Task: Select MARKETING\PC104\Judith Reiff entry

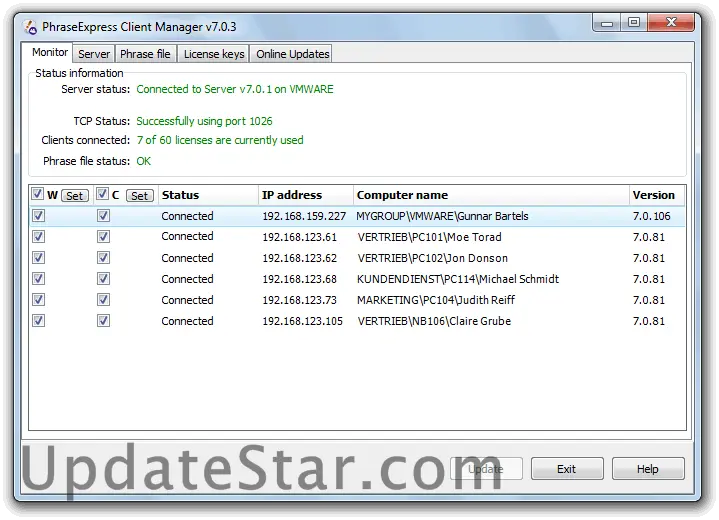Action: (436, 300)
